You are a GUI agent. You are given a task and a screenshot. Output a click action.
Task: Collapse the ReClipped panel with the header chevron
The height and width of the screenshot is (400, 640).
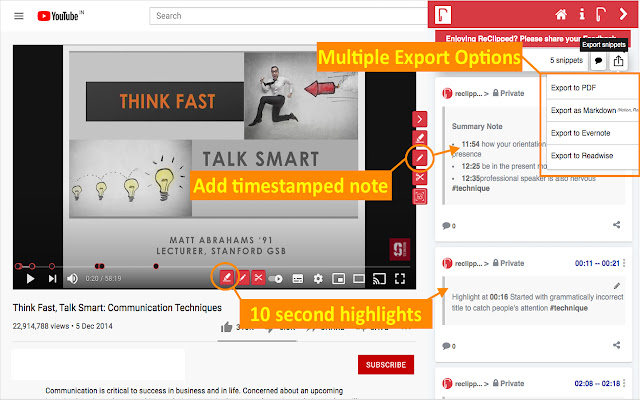coord(623,14)
